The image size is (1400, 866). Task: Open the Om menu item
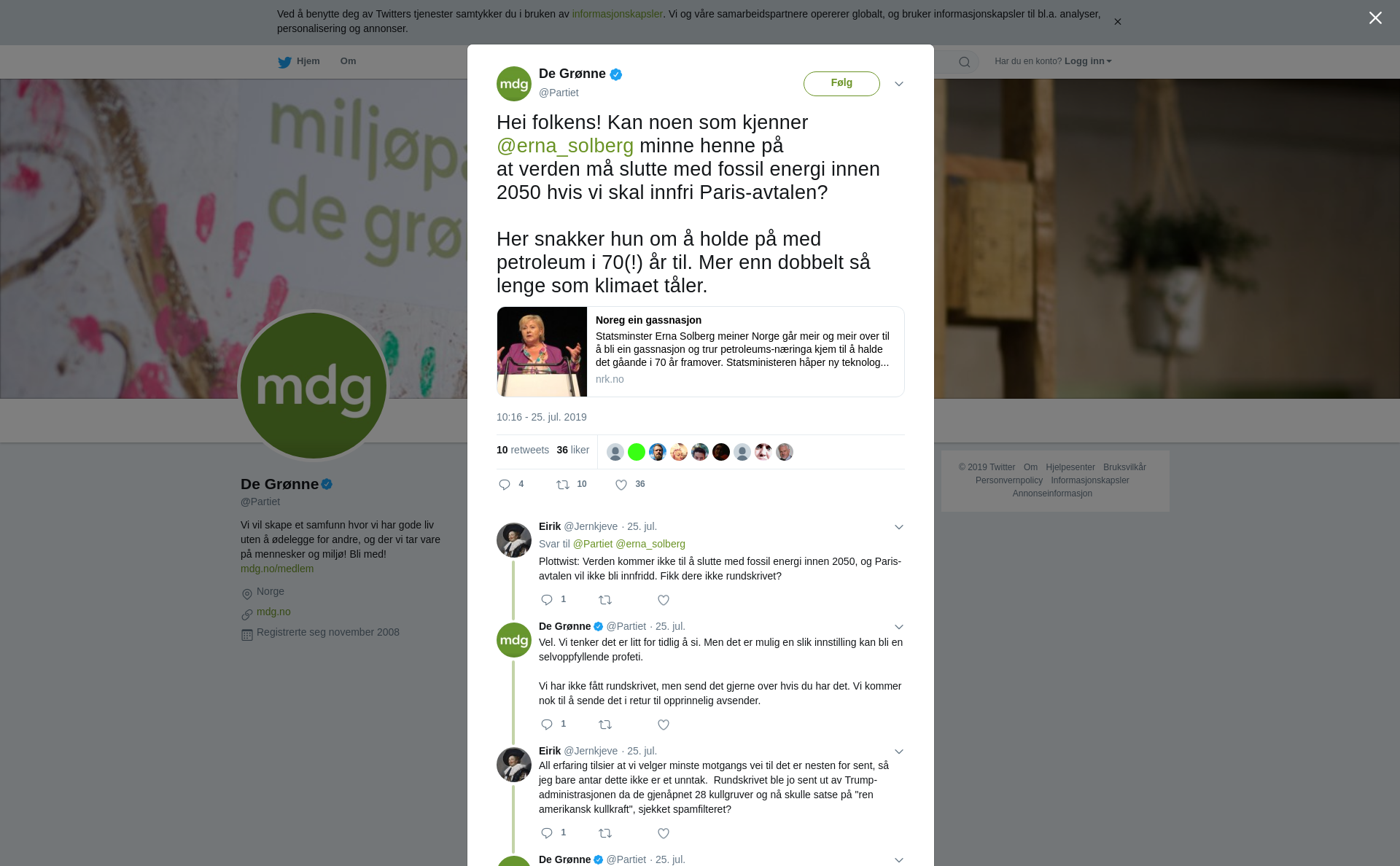coord(348,61)
